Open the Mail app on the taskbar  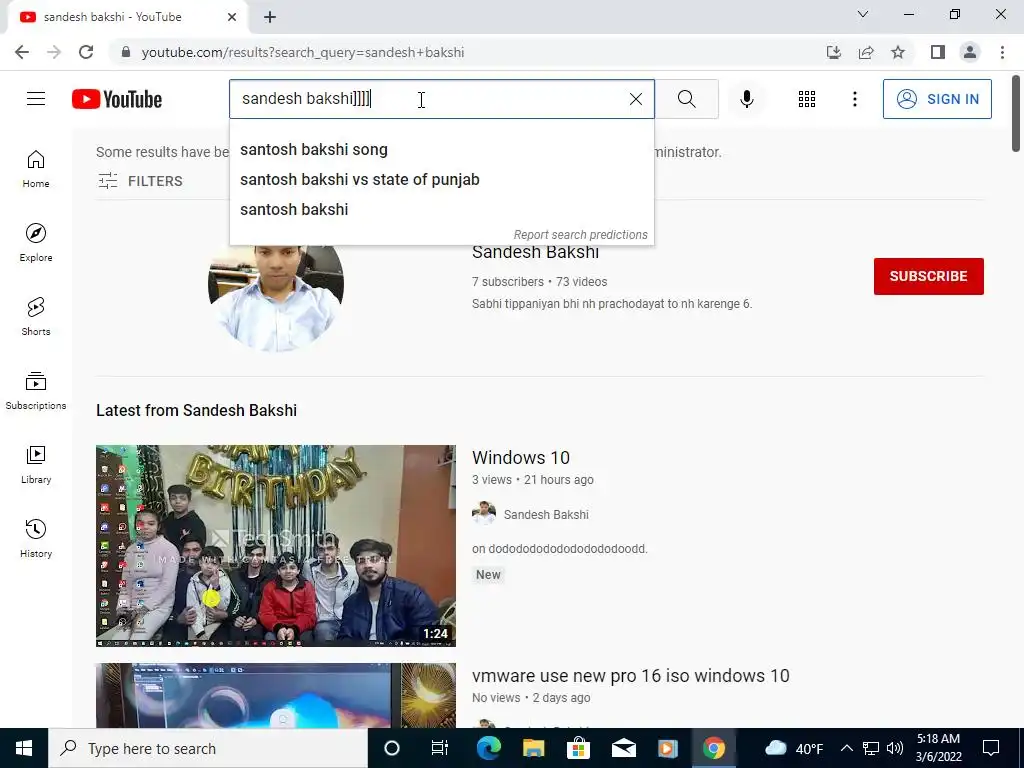(624, 748)
